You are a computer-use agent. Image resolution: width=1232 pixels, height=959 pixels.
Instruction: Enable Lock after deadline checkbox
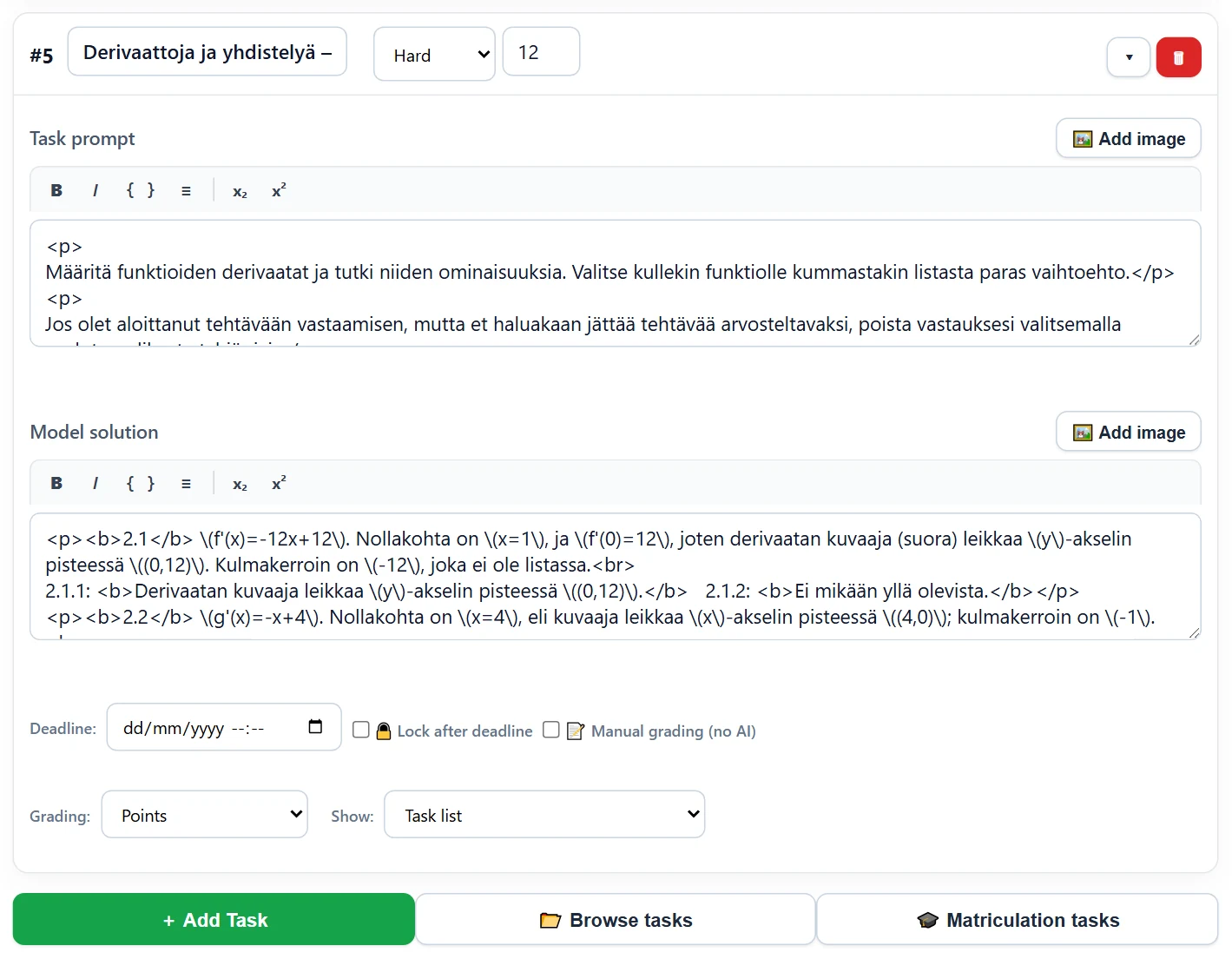tap(361, 730)
